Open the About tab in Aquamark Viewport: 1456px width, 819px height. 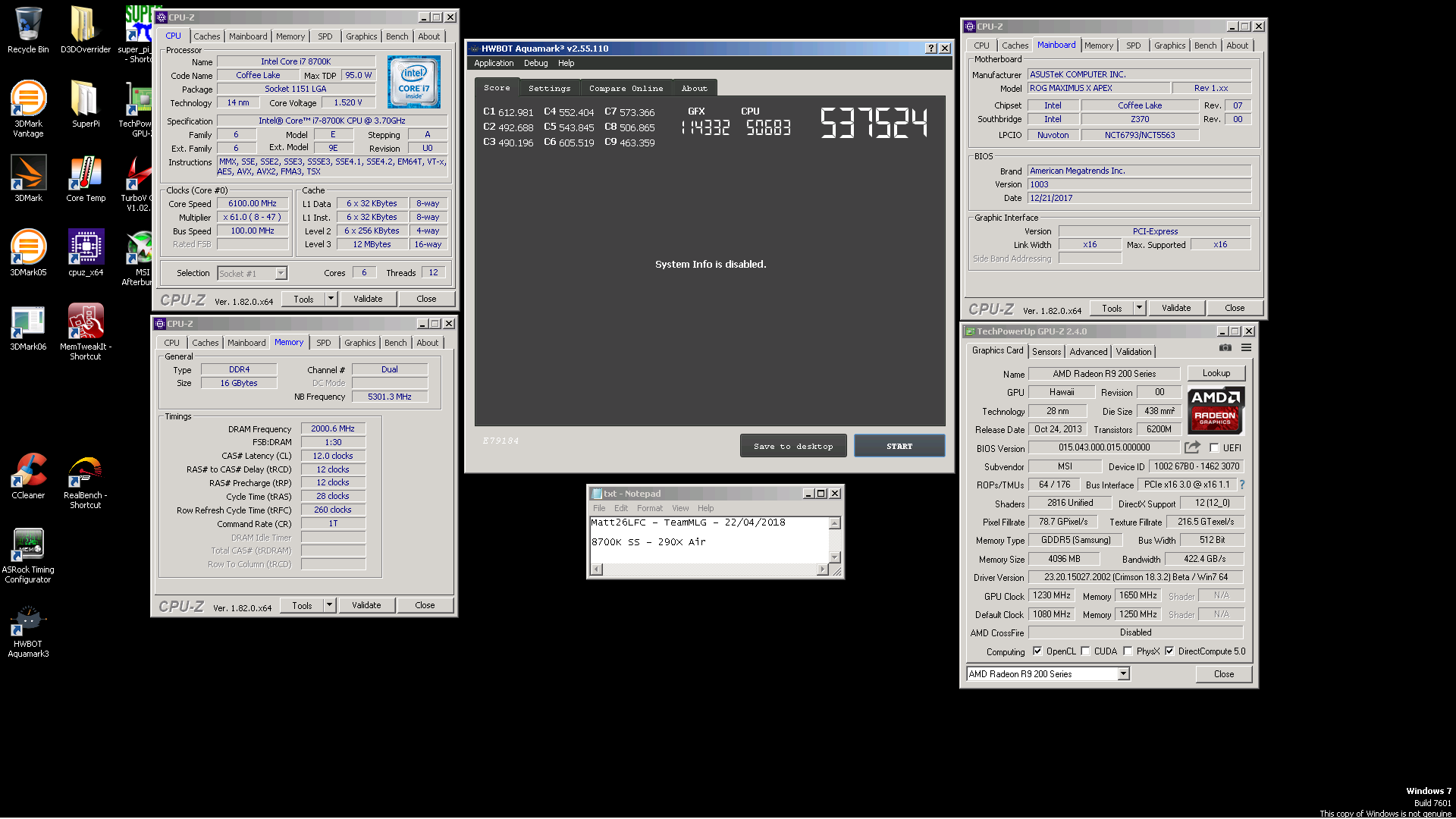coord(694,89)
